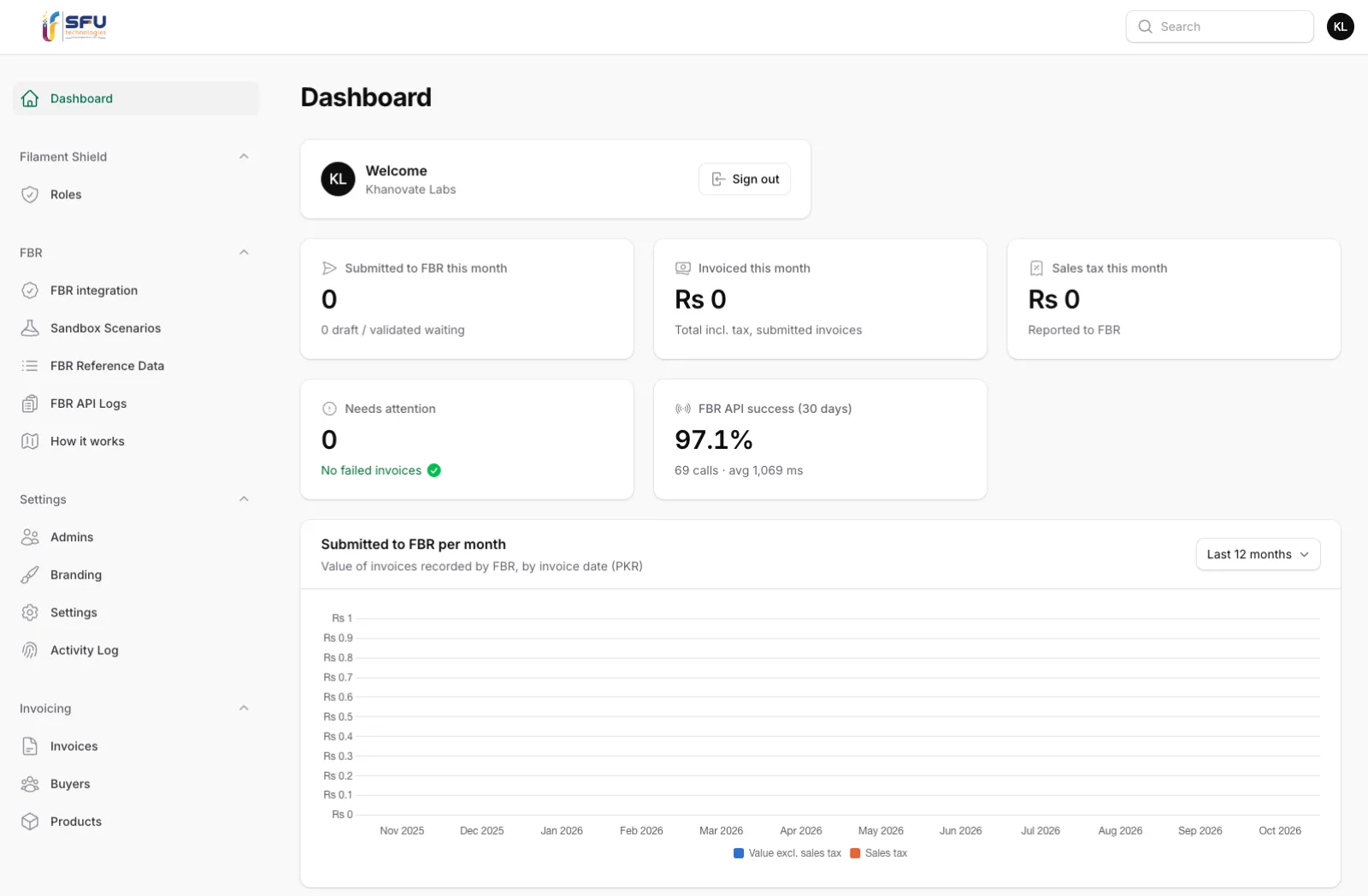This screenshot has height=896, width=1368.
Task: Click the Invoiced this month card icon
Action: click(x=683, y=268)
